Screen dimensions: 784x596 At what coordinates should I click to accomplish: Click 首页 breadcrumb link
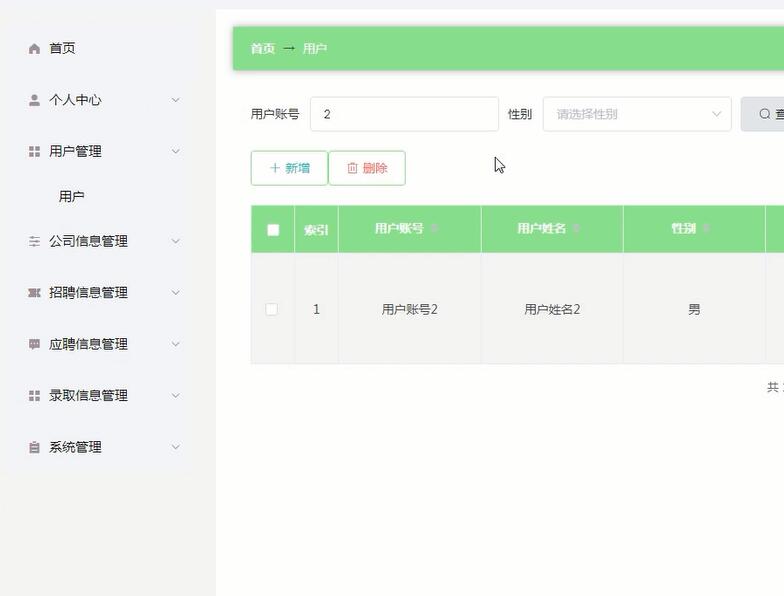pyautogui.click(x=263, y=48)
